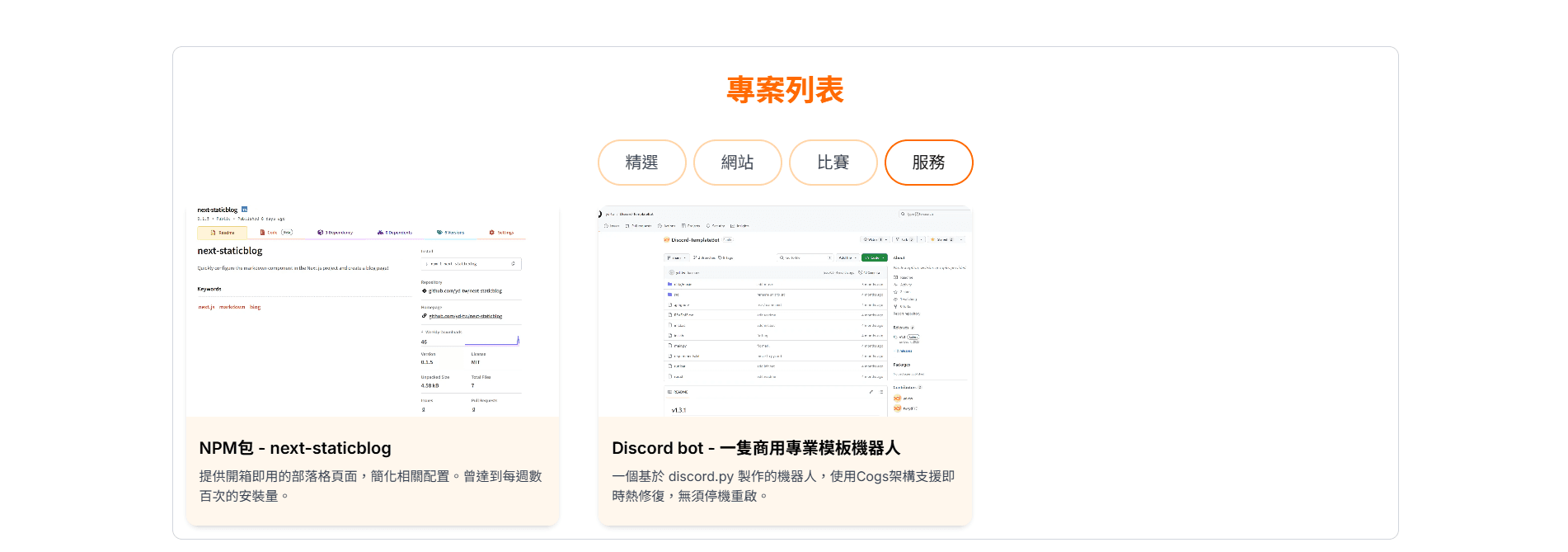Open the 比賽 projects tab

[x=833, y=163]
